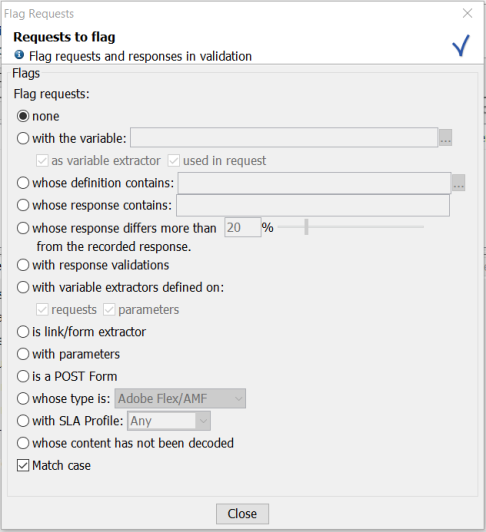Open variable picker ellipsis button

pyautogui.click(x=445, y=138)
